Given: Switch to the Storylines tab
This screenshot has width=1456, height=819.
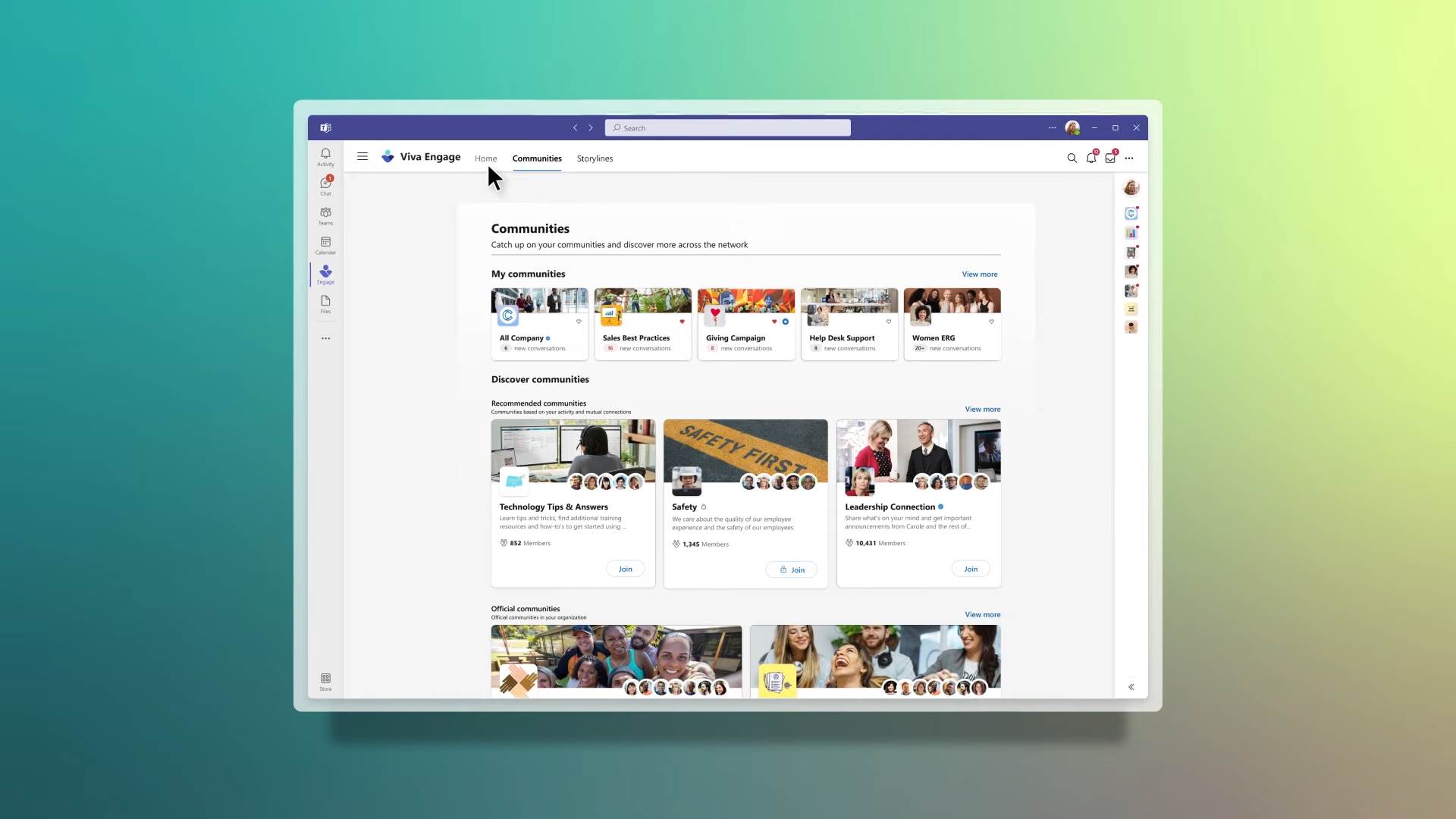Looking at the screenshot, I should coord(595,158).
